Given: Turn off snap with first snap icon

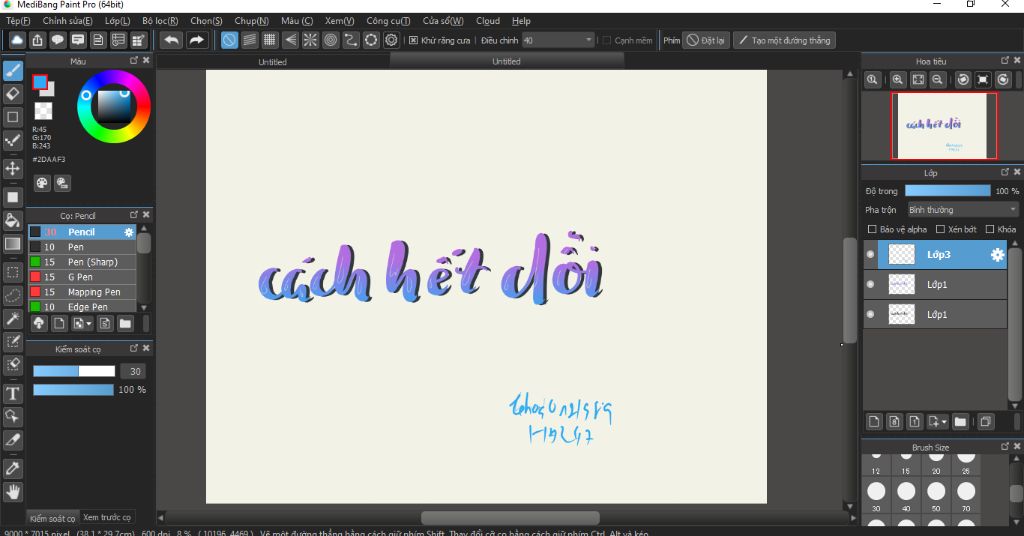Looking at the screenshot, I should coord(229,40).
